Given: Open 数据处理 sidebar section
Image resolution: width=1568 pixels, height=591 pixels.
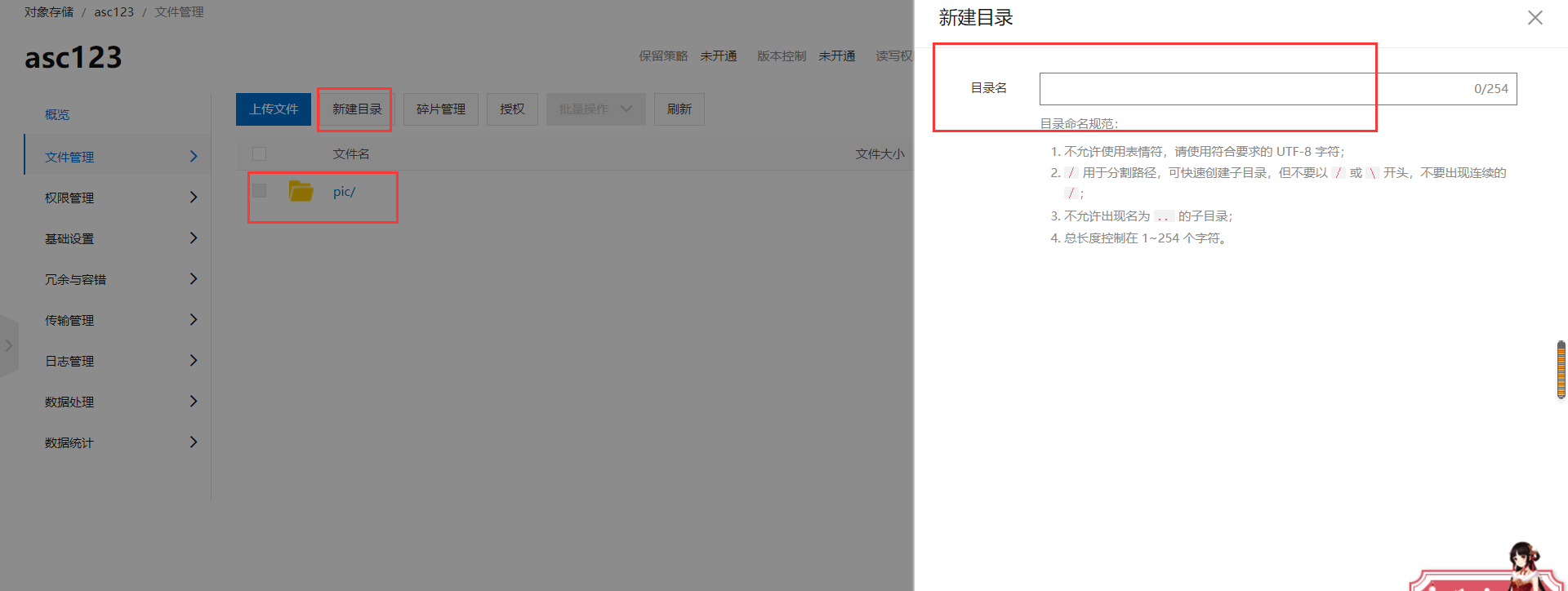Looking at the screenshot, I should (x=69, y=402).
